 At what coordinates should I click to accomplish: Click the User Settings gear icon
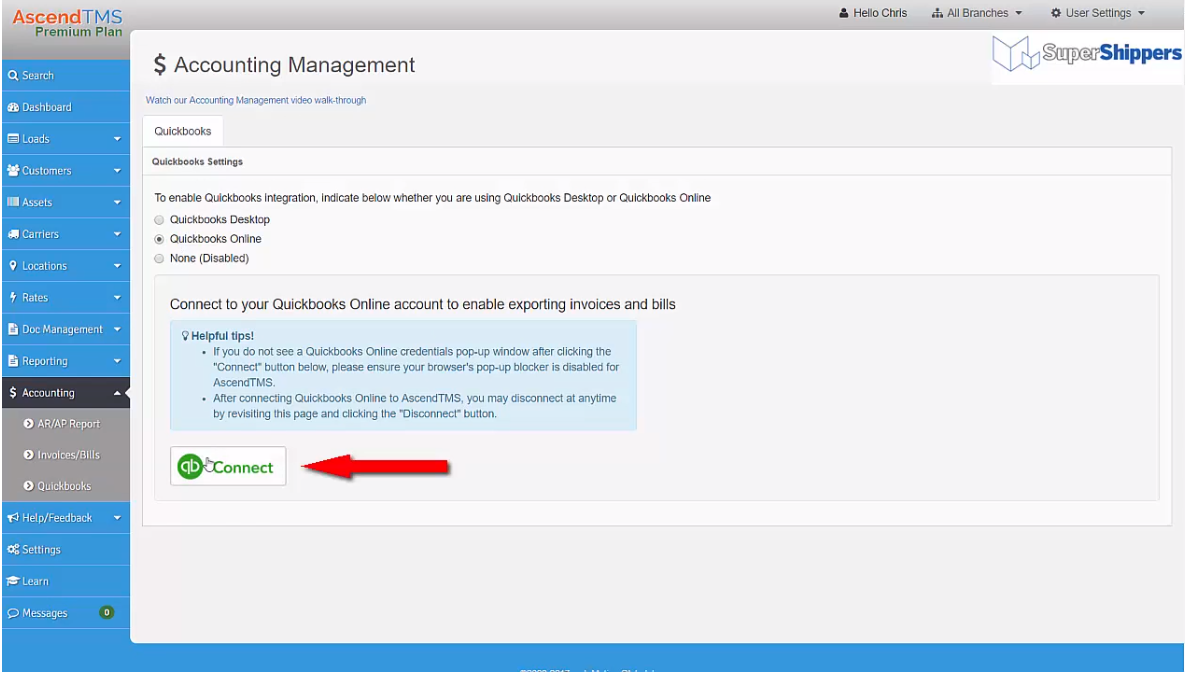(1056, 13)
